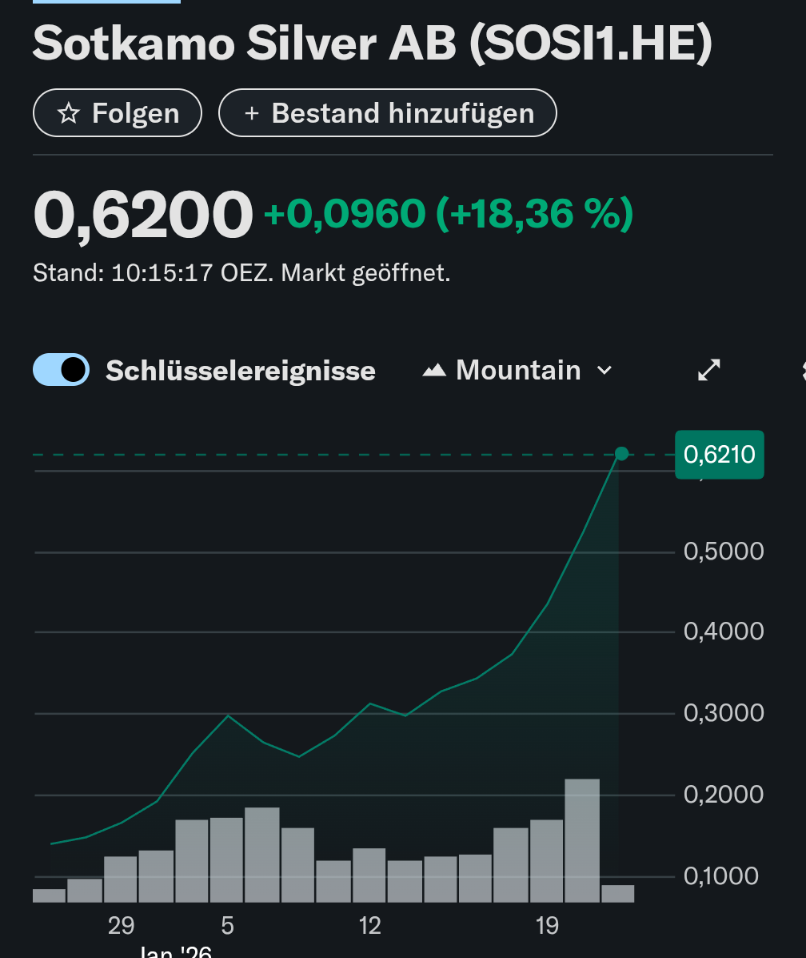Click the 12 date label on the x-axis
Screen dimensions: 806x958
(370, 926)
